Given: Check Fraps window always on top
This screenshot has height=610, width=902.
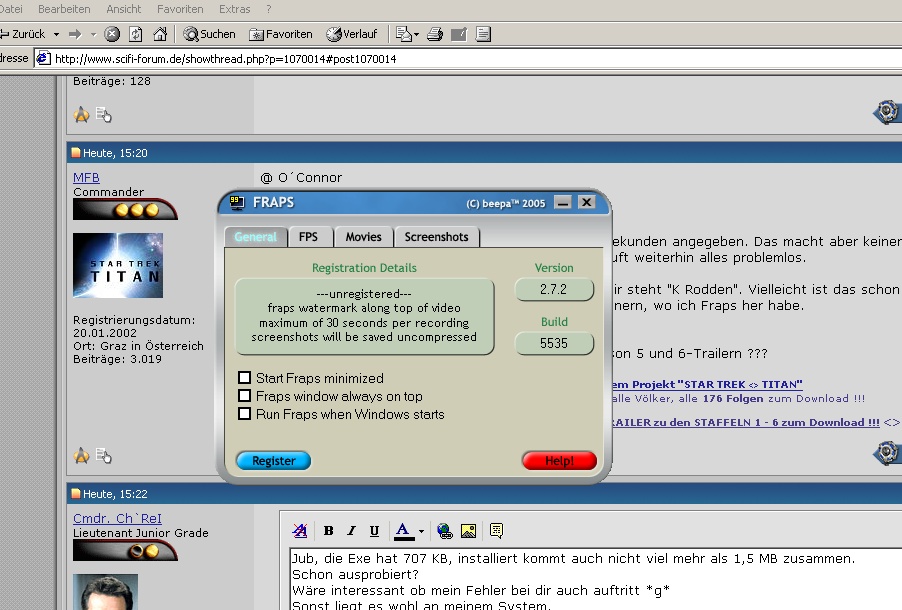Looking at the screenshot, I should pos(244,396).
